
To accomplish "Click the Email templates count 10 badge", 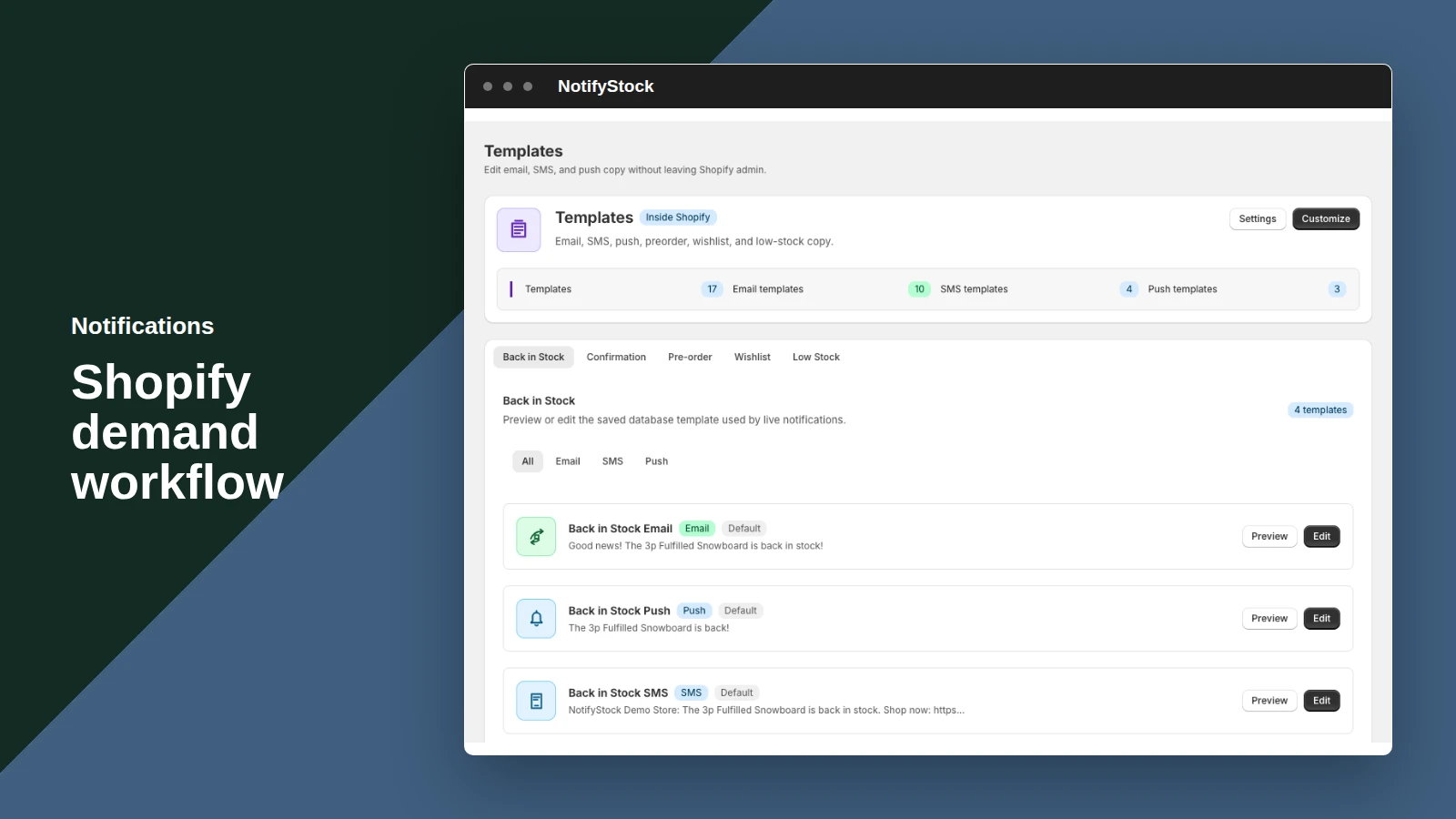I will click(919, 289).
